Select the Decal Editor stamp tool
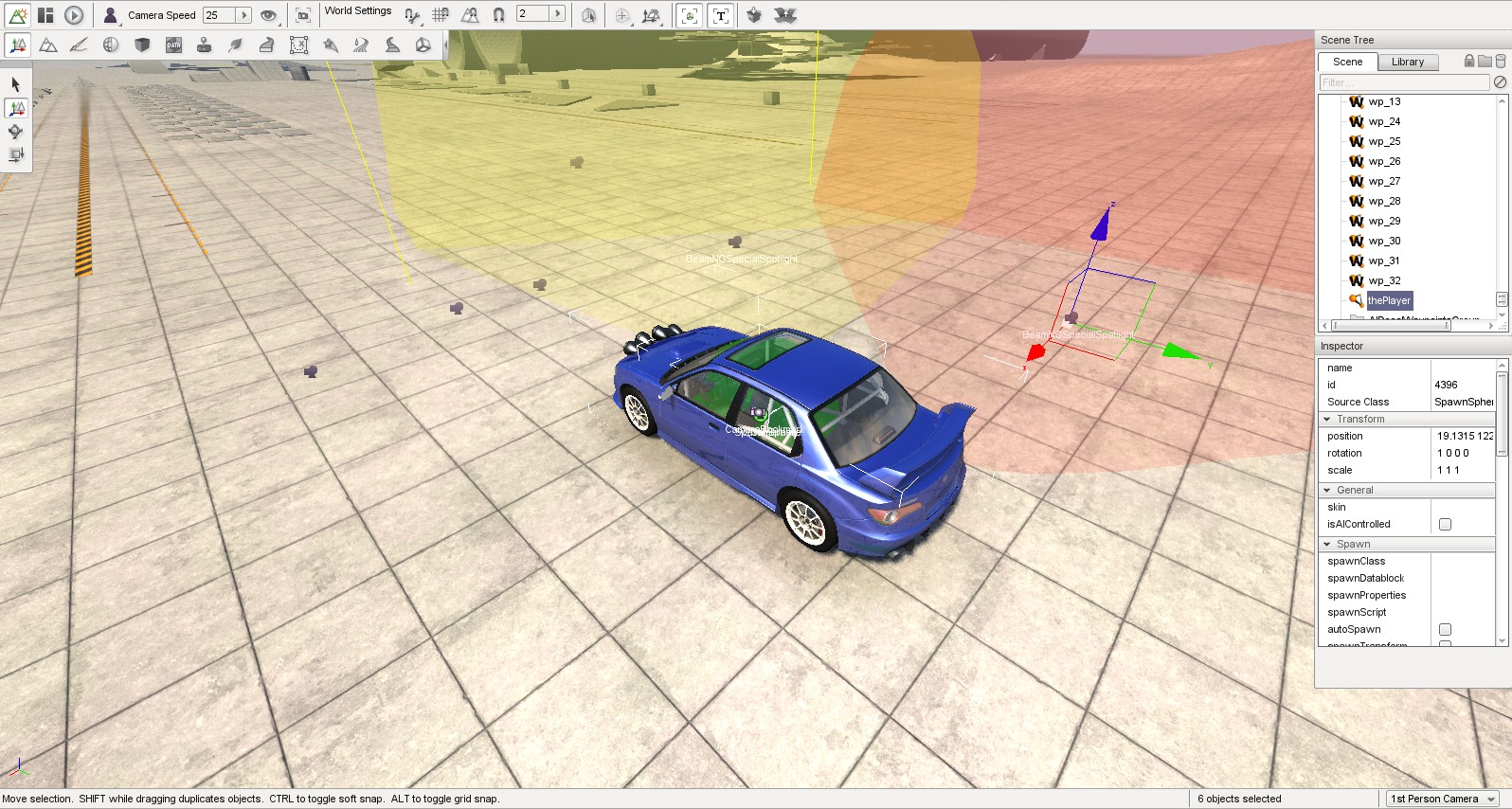Screen dimensions: 1512x809 point(205,45)
